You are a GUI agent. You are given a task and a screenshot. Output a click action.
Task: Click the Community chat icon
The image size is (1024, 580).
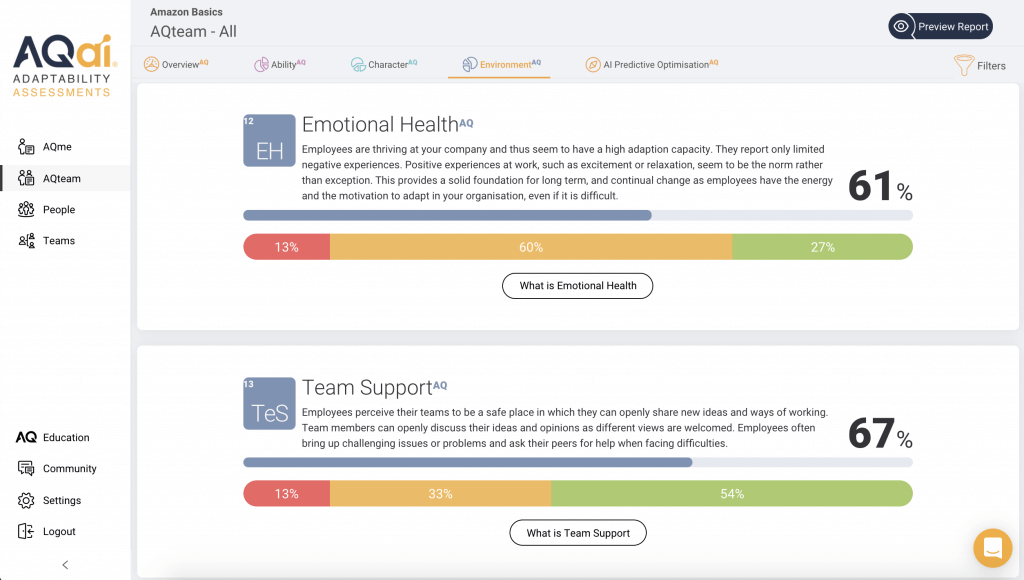pyautogui.click(x=26, y=468)
